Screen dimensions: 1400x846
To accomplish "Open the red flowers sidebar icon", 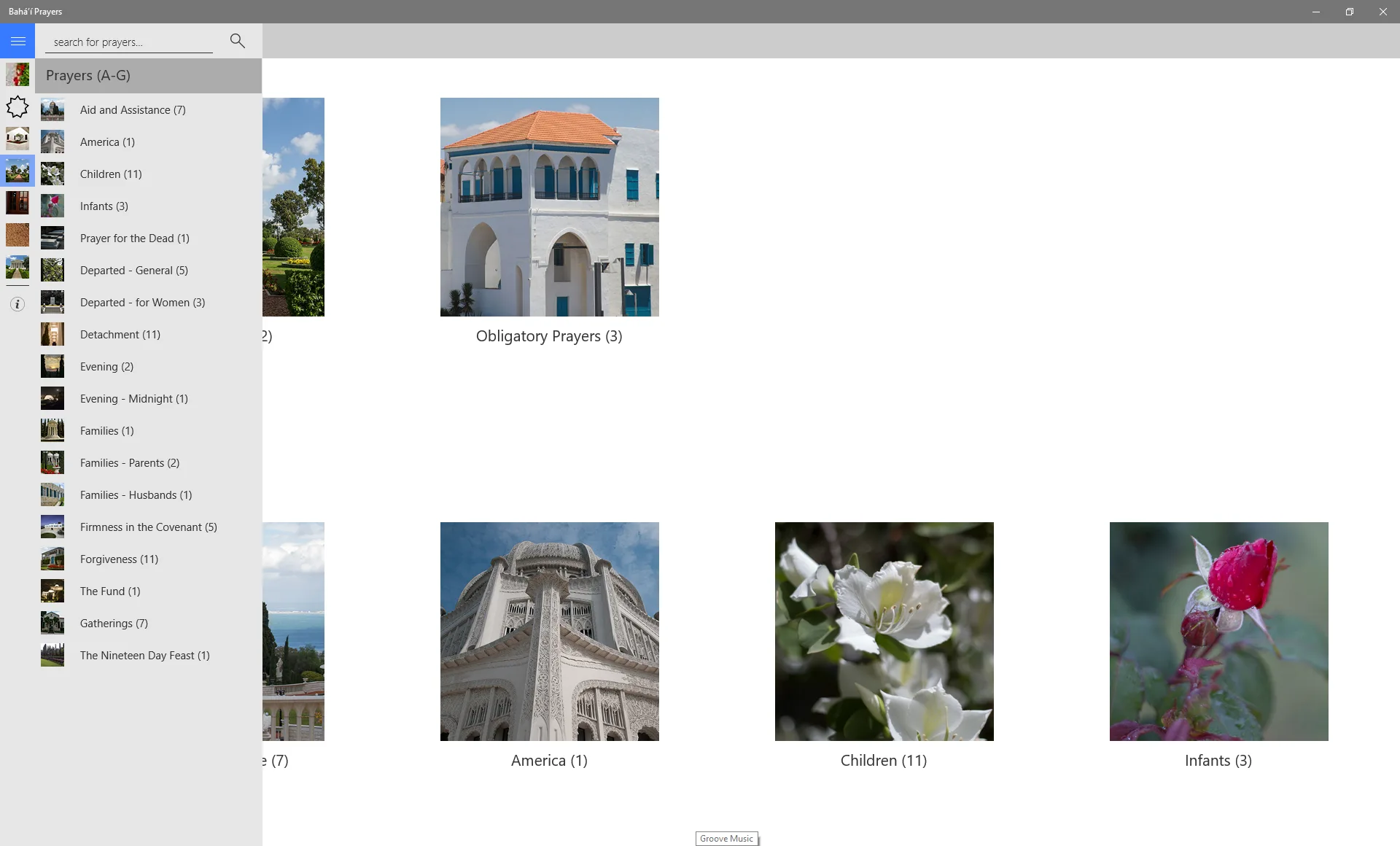I will point(17,74).
